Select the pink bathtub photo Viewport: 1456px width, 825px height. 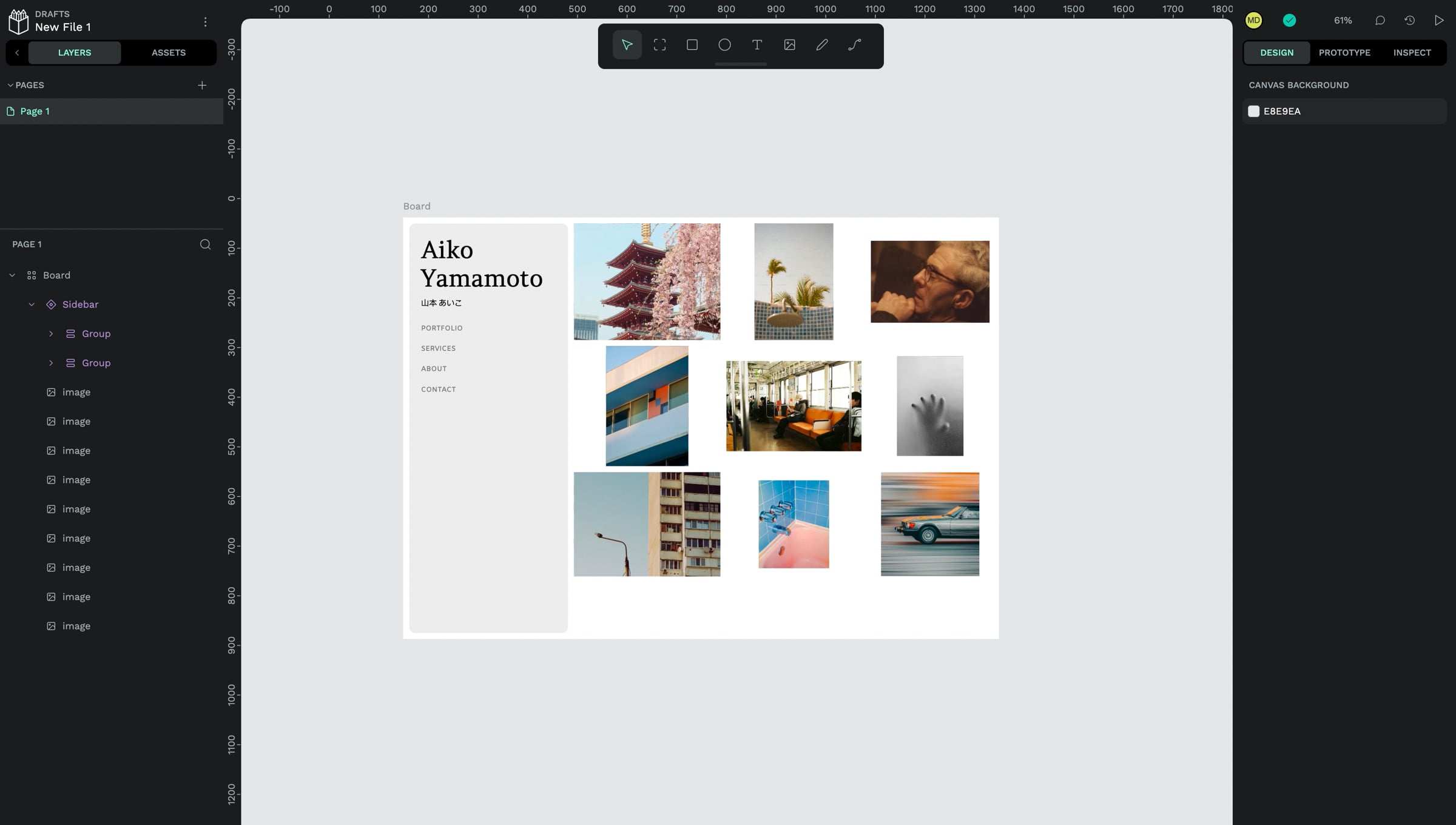(x=794, y=524)
